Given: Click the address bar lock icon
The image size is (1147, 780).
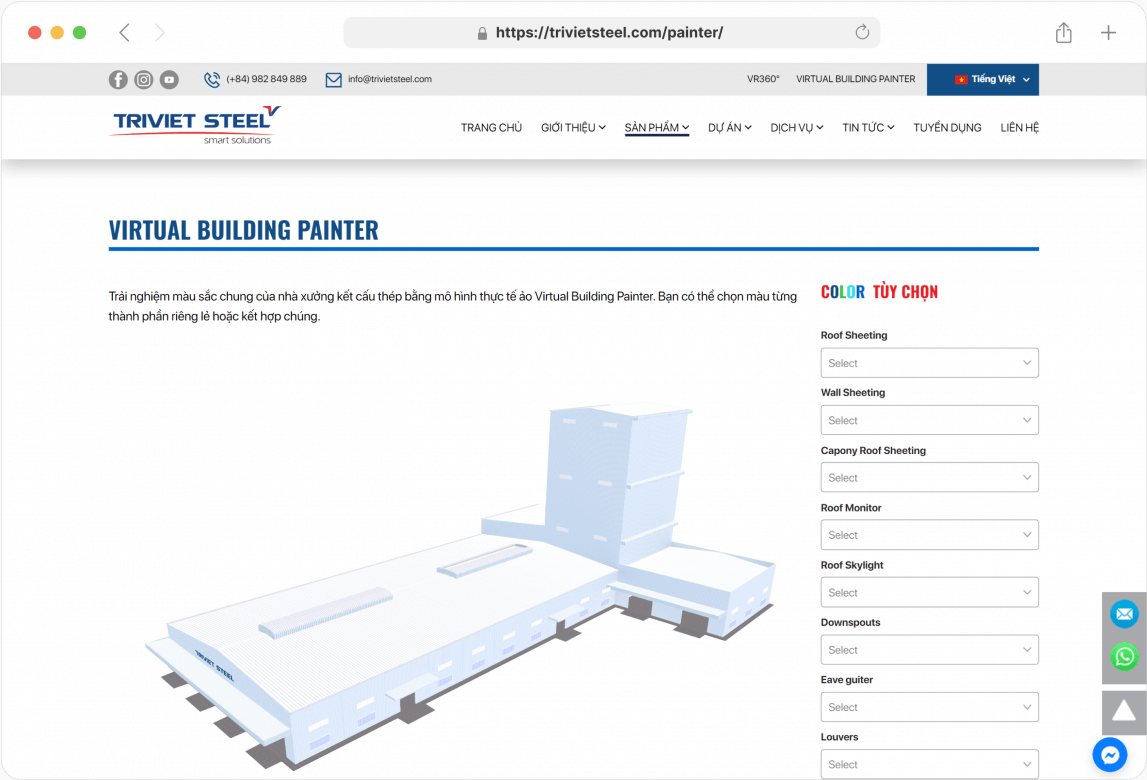Looking at the screenshot, I should (482, 33).
